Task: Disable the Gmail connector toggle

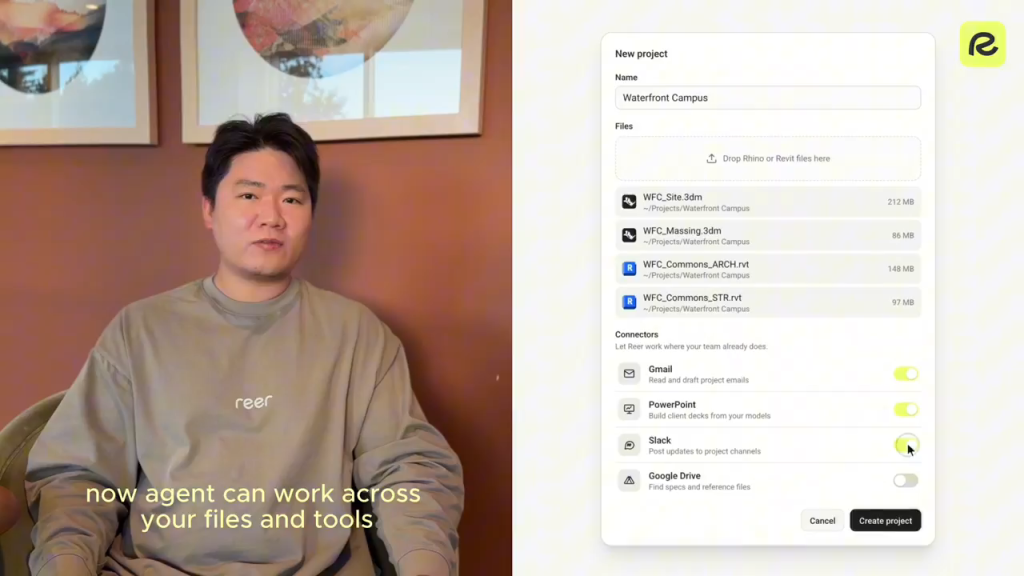Action: coord(906,374)
